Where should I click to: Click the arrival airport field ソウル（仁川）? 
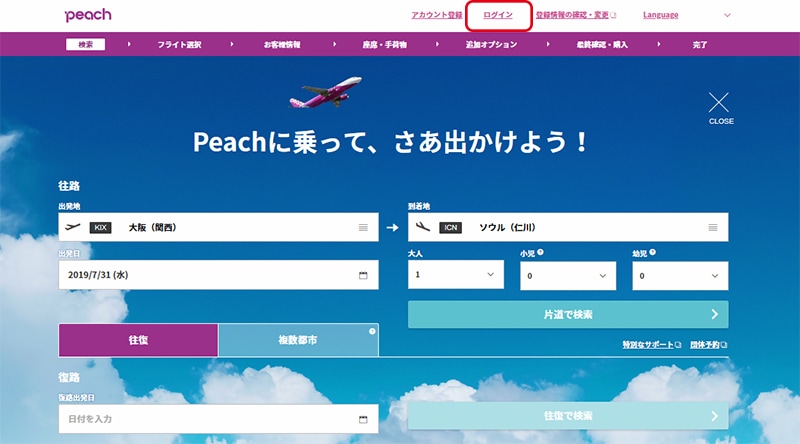pos(568,227)
